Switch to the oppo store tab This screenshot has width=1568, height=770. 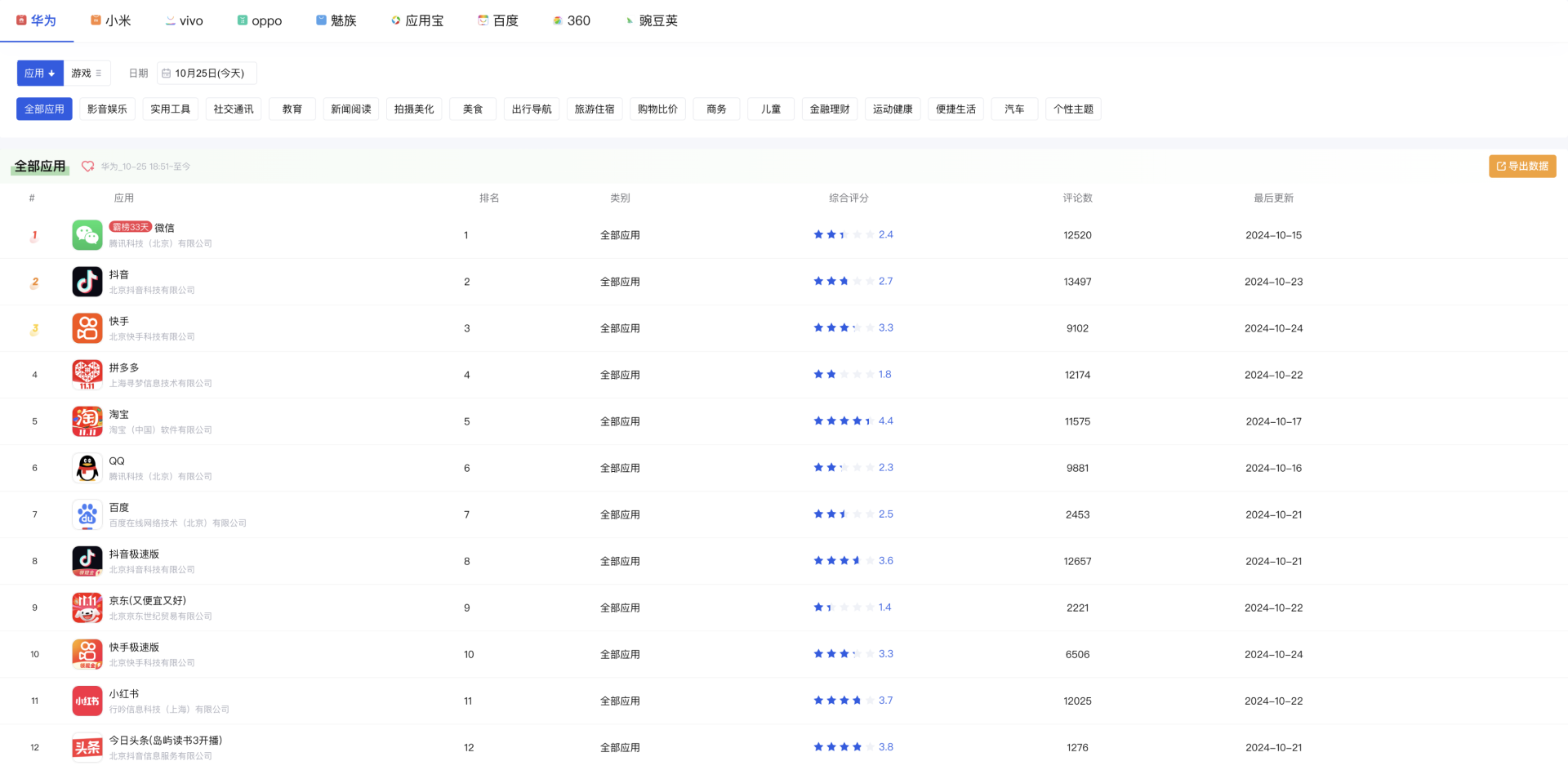(x=259, y=20)
